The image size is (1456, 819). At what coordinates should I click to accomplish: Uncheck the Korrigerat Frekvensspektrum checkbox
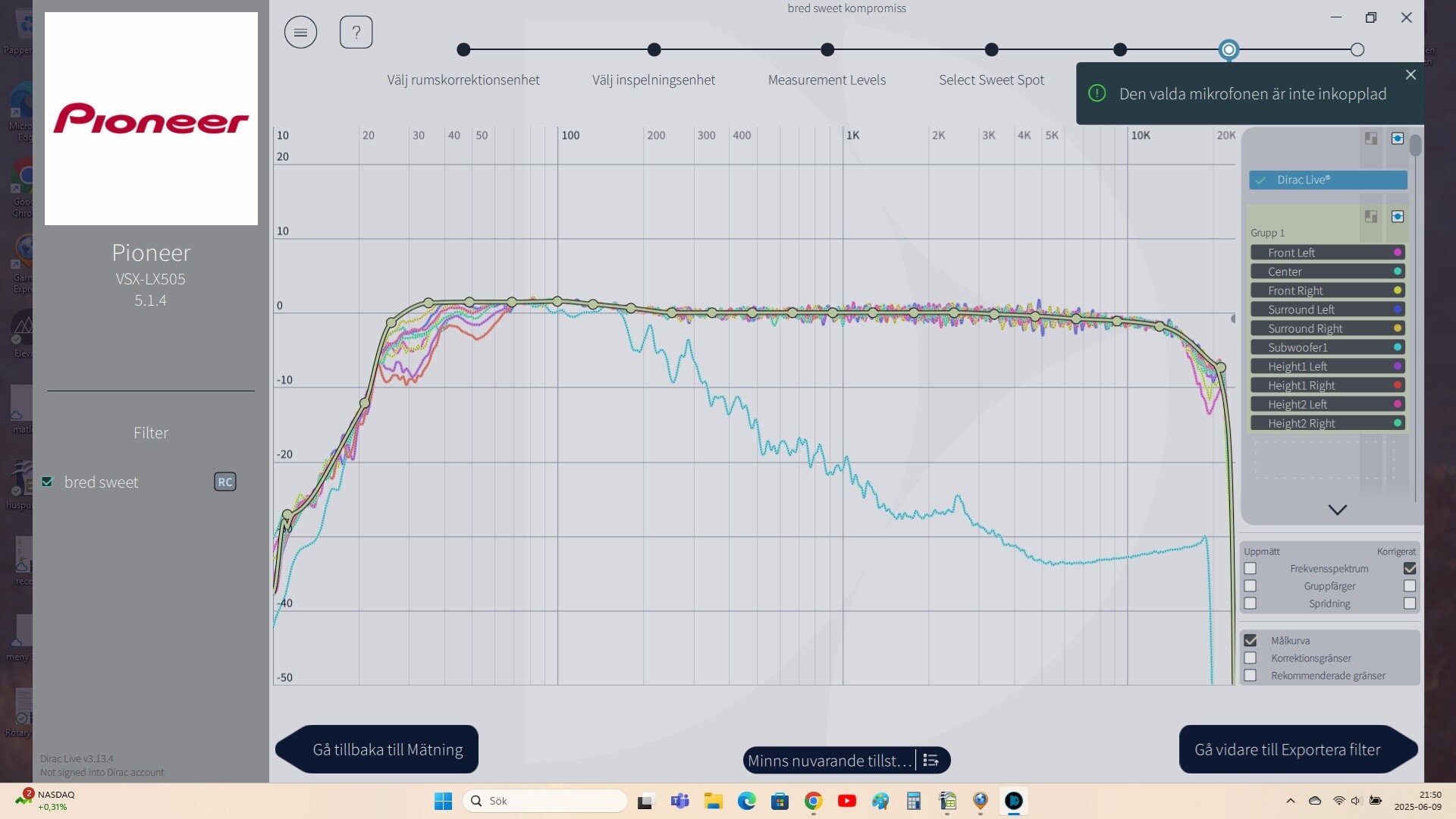(1410, 568)
